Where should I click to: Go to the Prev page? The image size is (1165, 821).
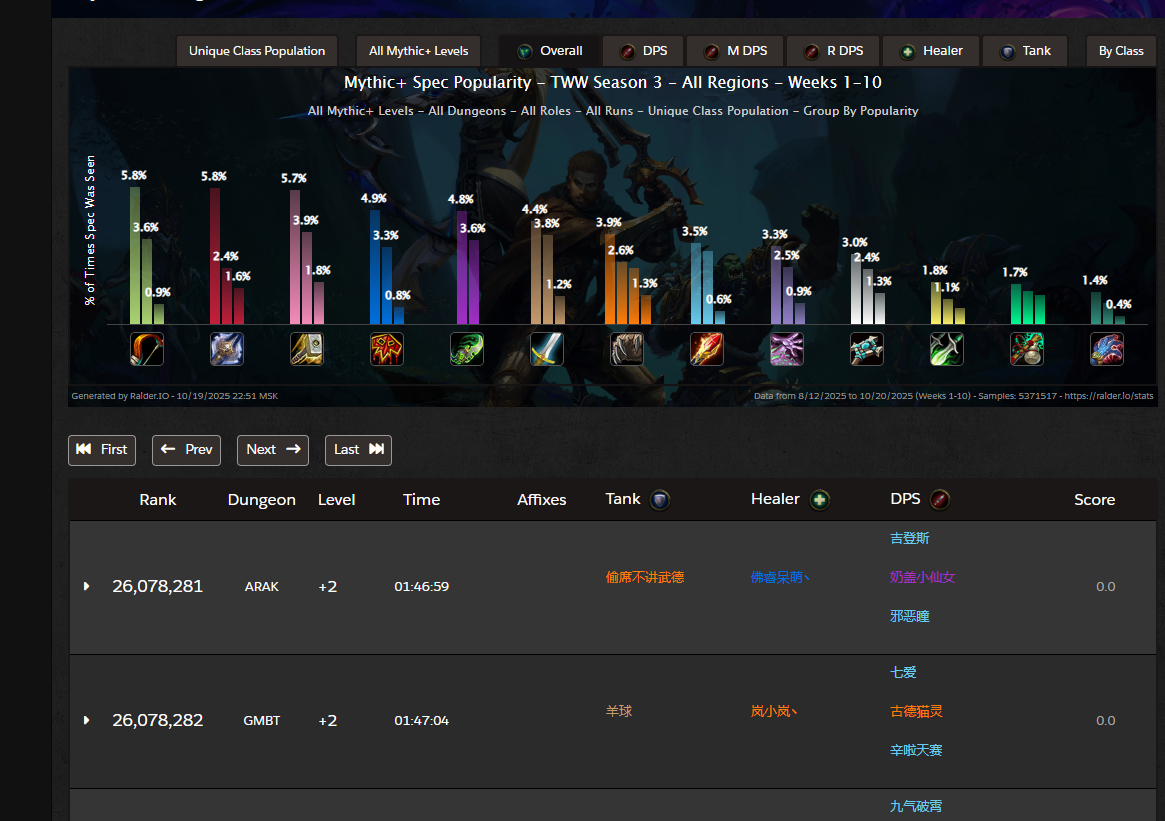[x=186, y=450]
